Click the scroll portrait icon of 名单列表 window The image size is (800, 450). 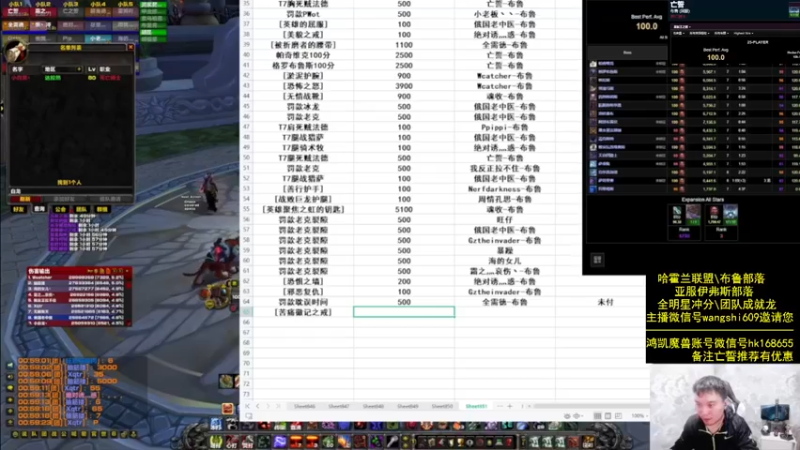(x=16, y=52)
